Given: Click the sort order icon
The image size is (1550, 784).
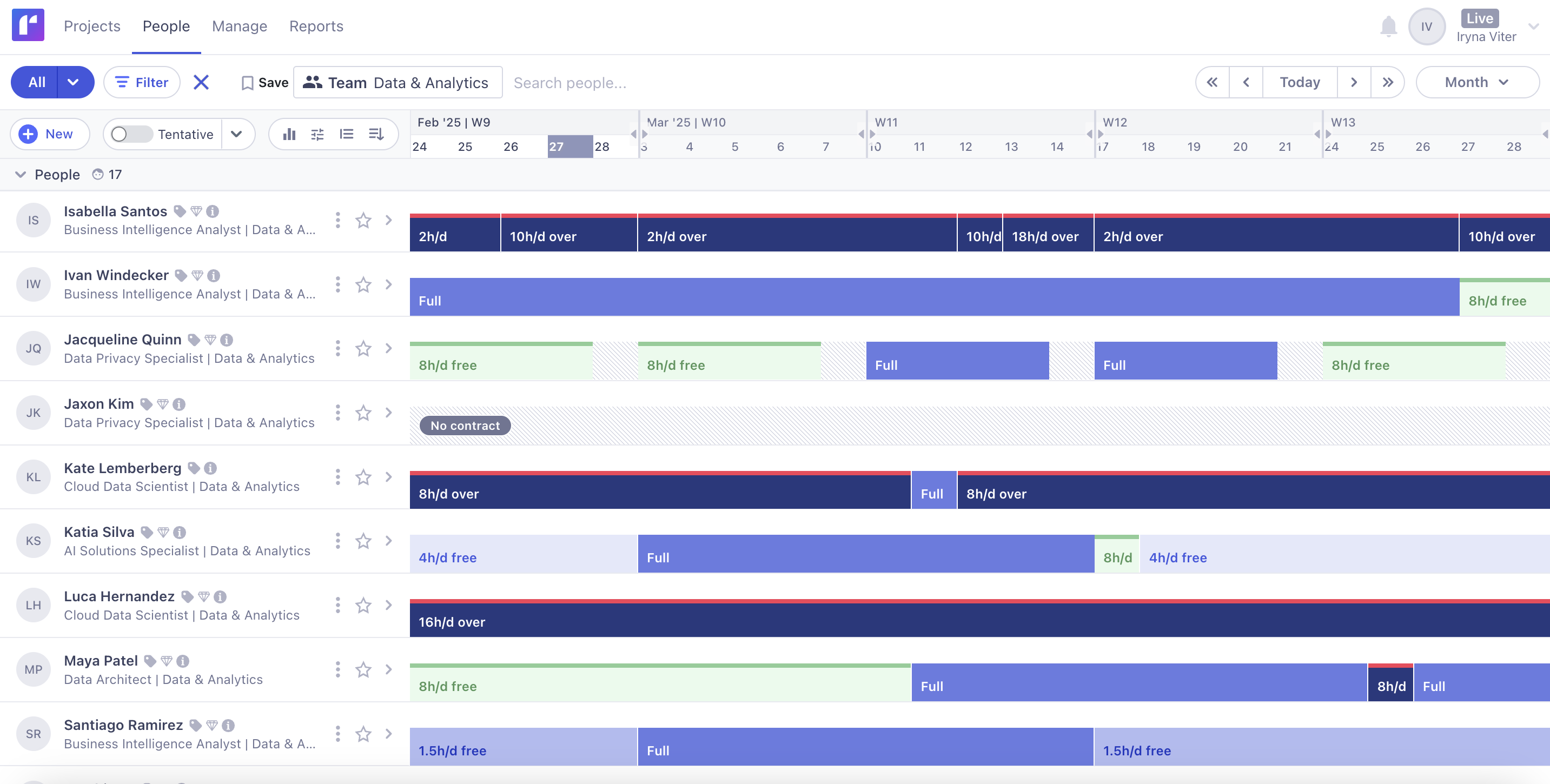Looking at the screenshot, I should (x=376, y=134).
